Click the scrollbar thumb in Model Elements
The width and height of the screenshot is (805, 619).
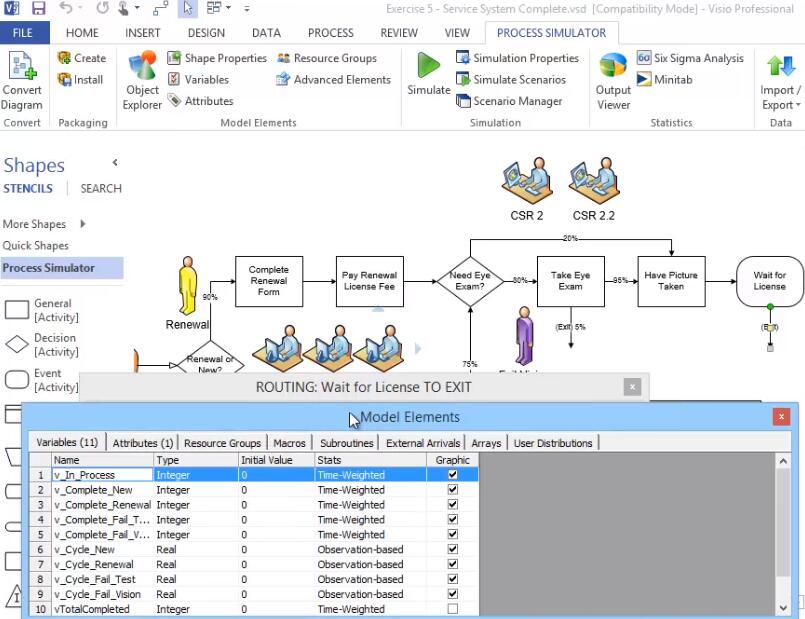[x=782, y=523]
